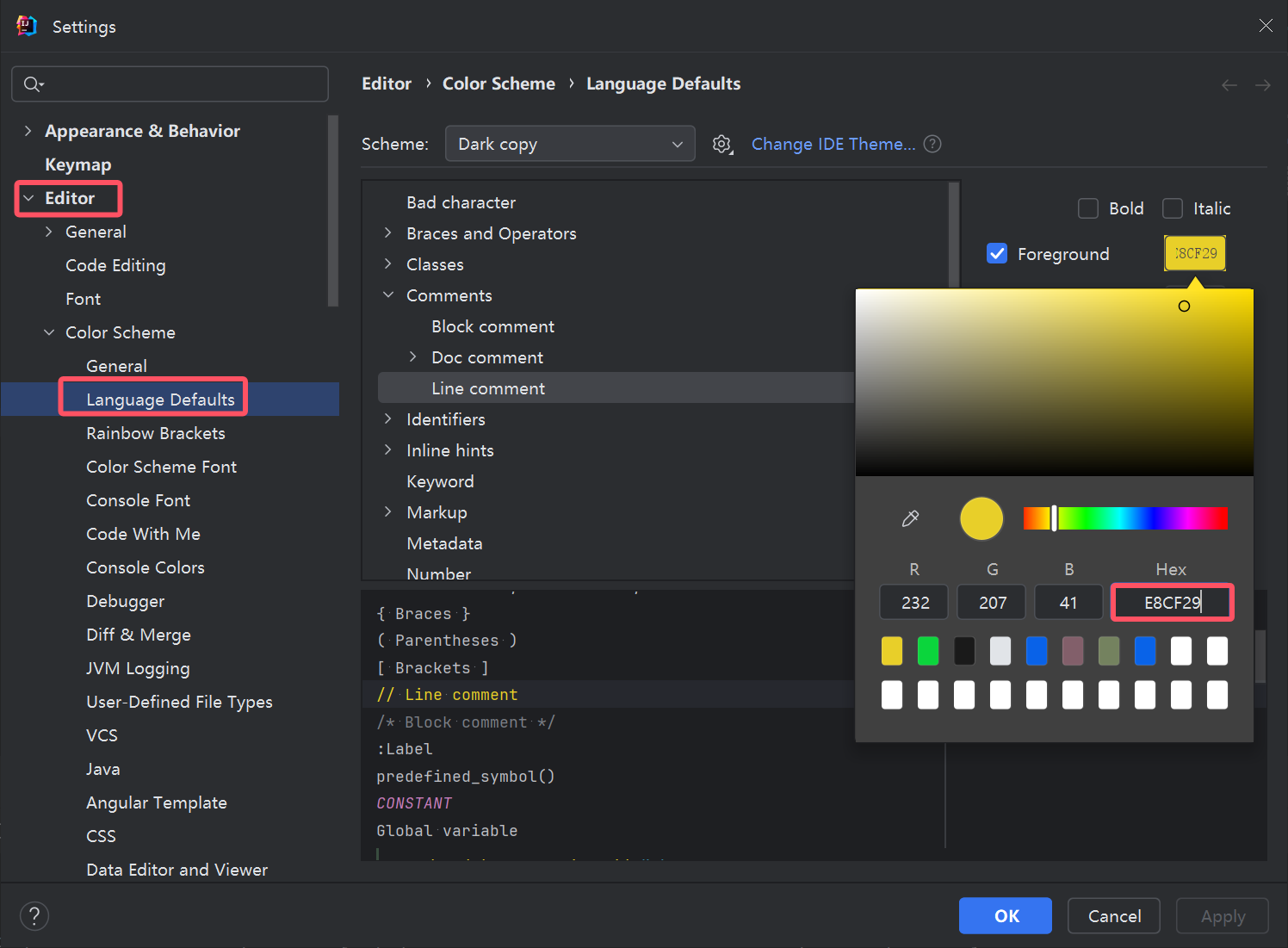
Task: Click the hue slider bar
Action: tap(1125, 518)
